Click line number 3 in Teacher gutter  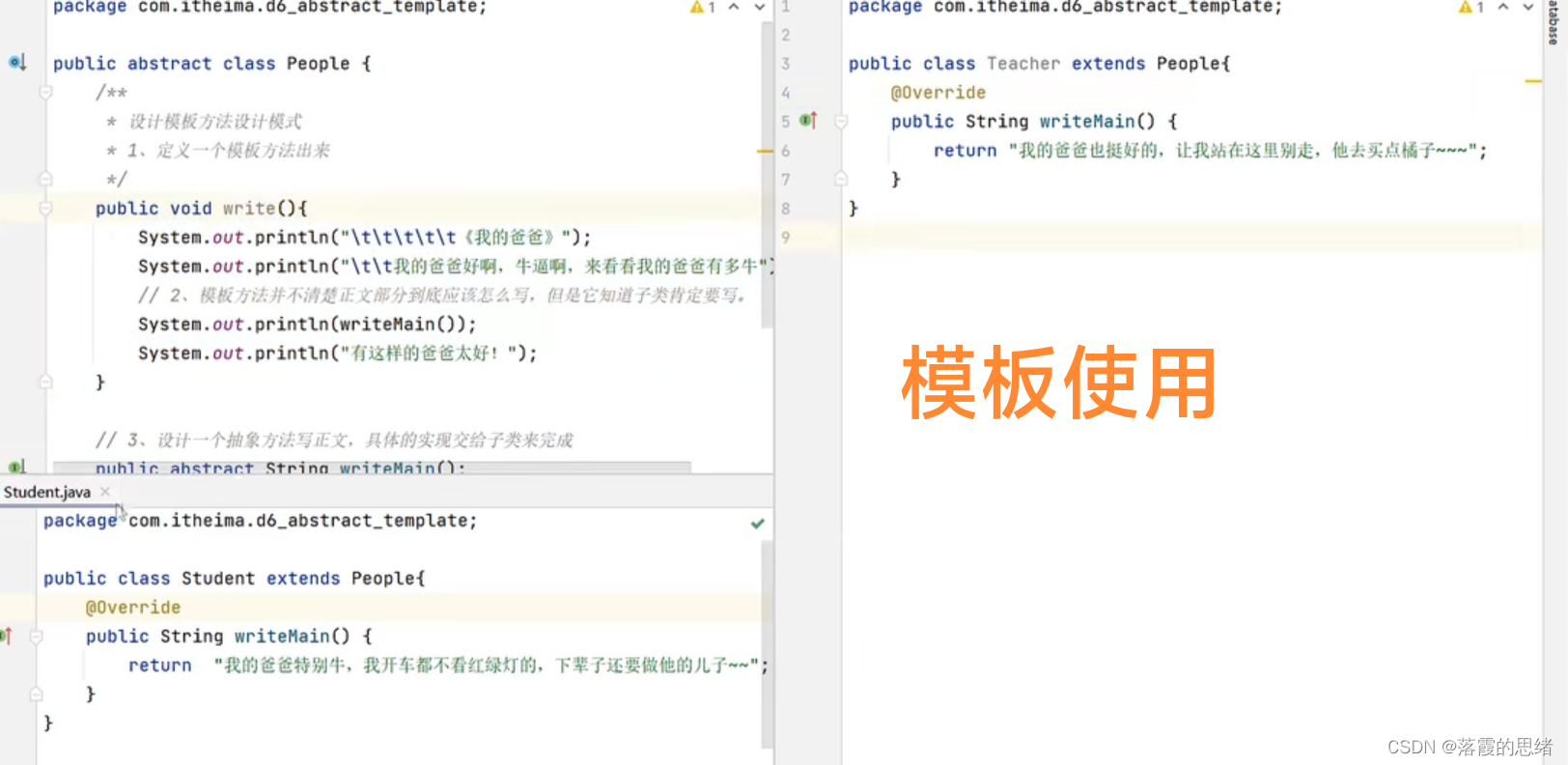point(786,64)
